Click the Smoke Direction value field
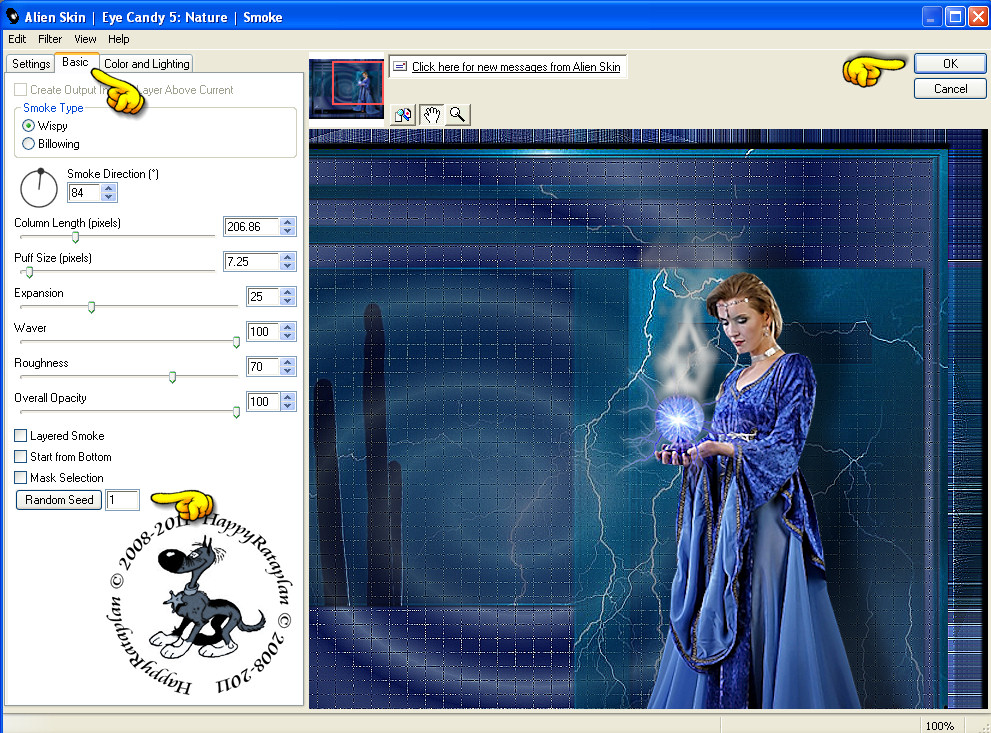Screen dimensions: 991x733 pos(85,193)
